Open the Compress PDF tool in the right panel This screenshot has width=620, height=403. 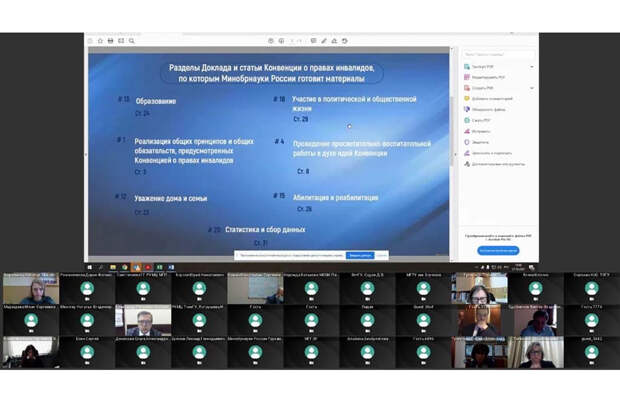tap(477, 120)
